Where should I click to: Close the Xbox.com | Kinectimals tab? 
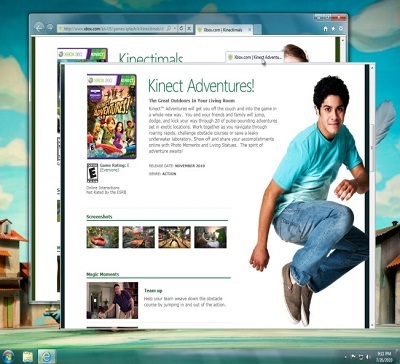pos(249,30)
